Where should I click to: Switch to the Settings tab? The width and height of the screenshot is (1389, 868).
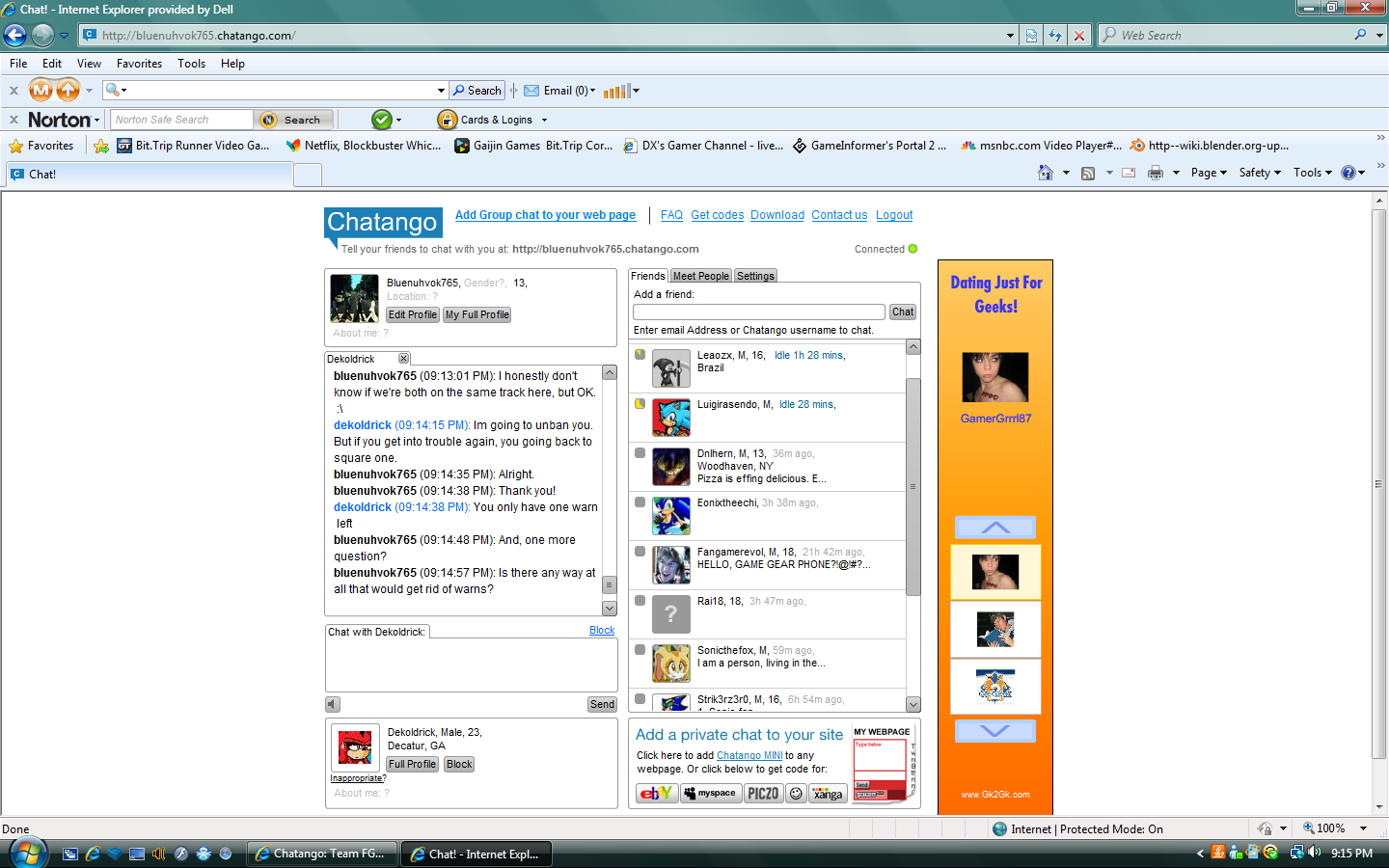point(755,276)
